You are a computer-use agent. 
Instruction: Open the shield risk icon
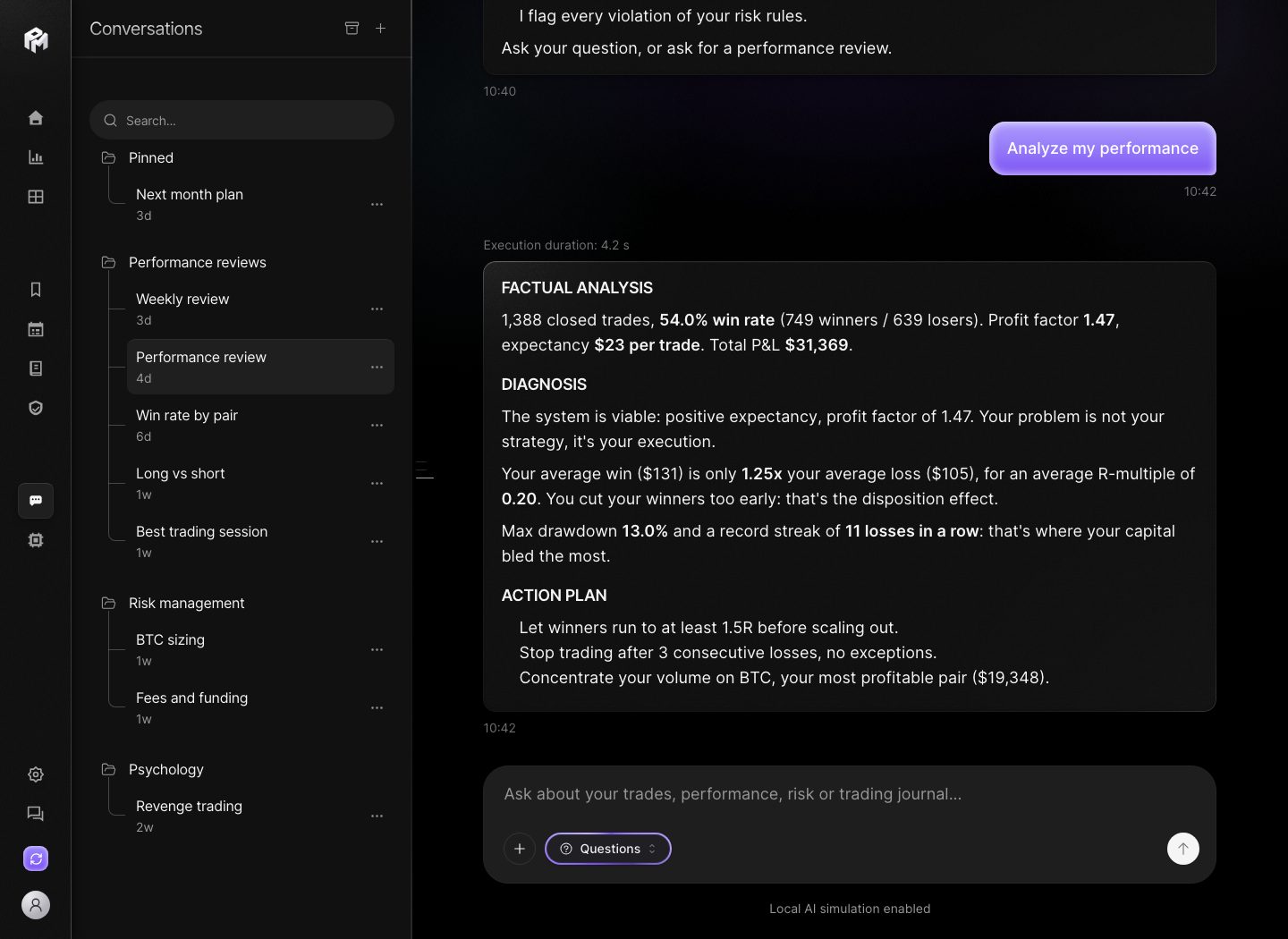click(x=36, y=408)
